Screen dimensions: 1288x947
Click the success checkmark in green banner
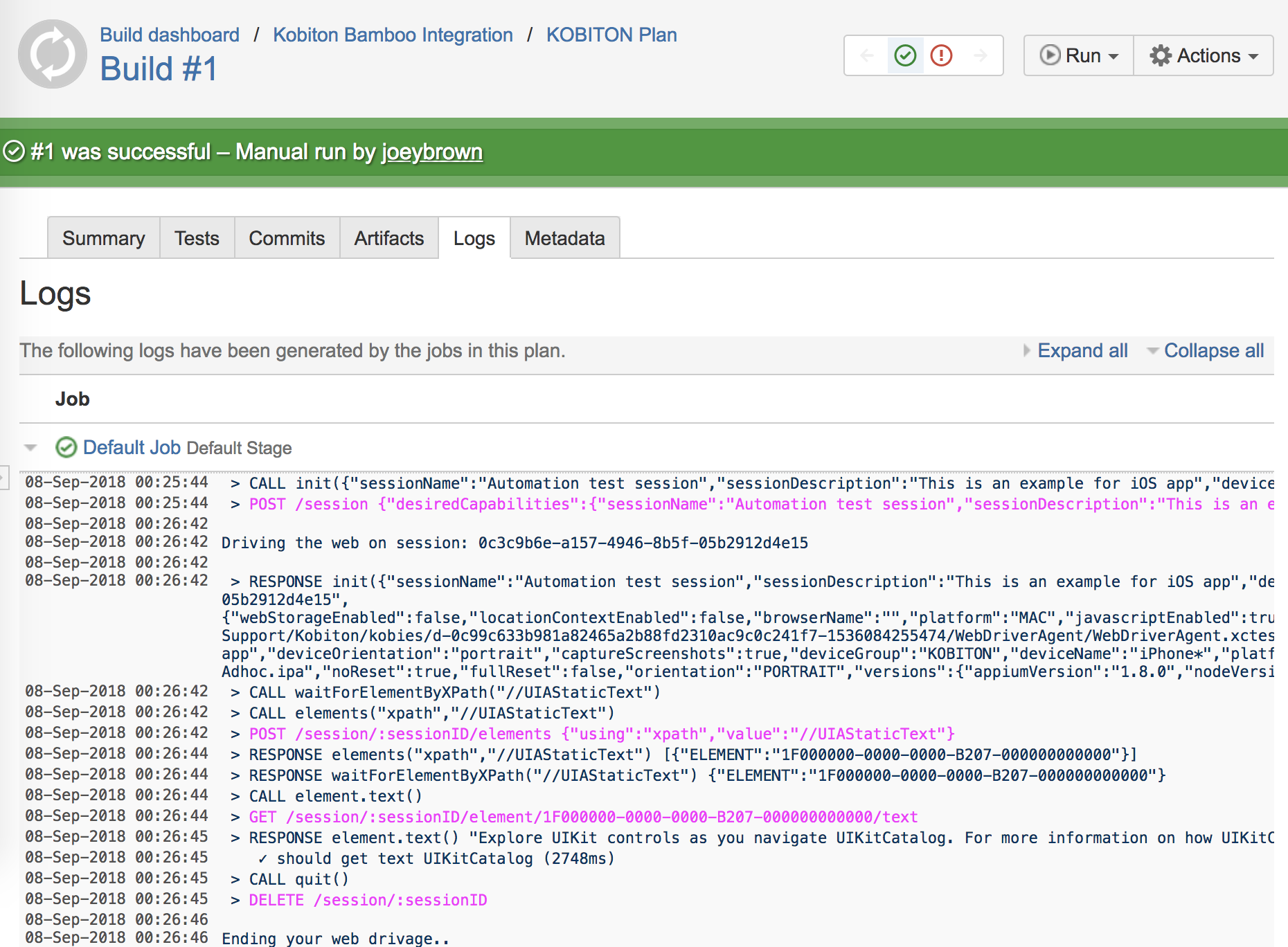(x=14, y=152)
